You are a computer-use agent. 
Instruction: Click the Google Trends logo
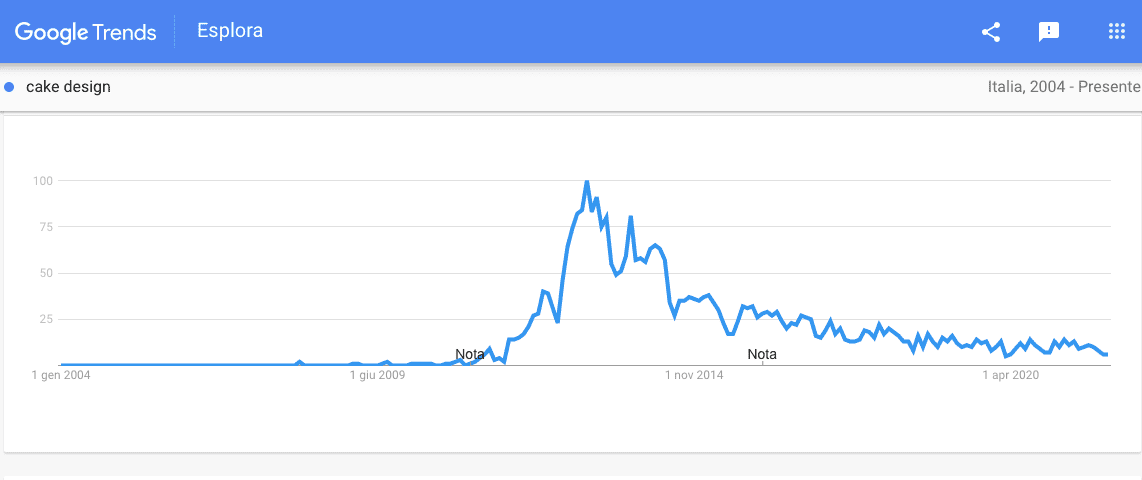point(85,32)
